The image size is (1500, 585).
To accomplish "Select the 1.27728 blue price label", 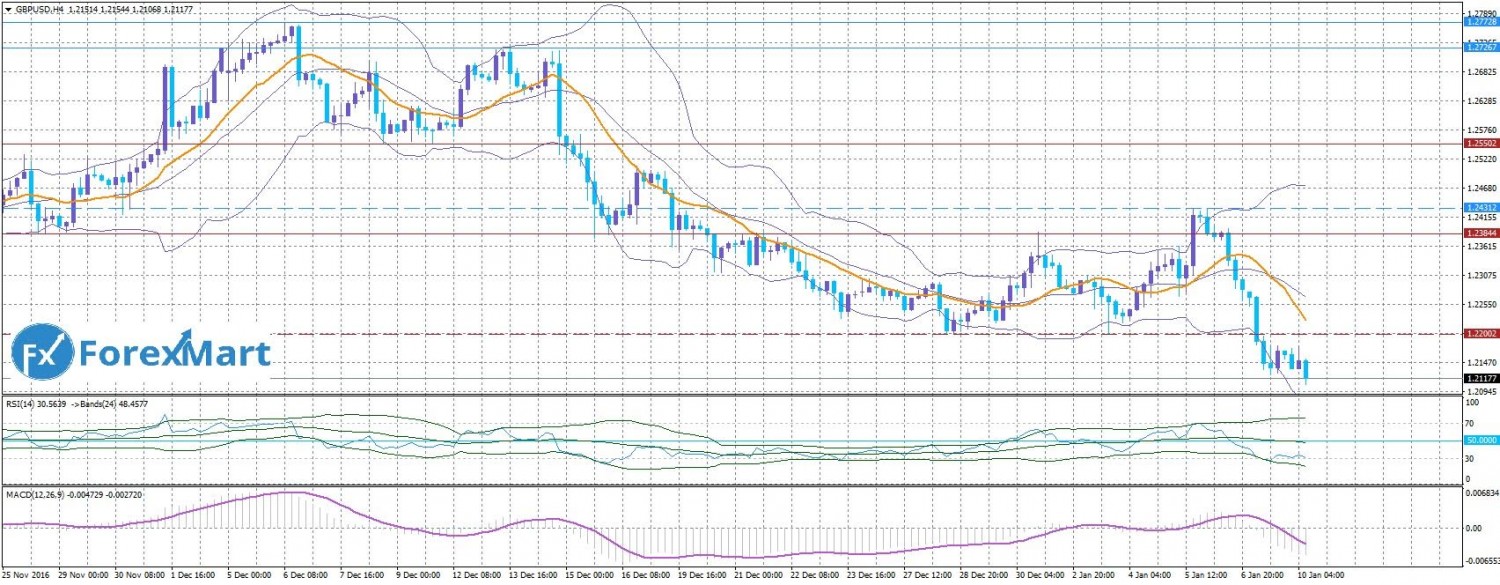I will tap(1480, 20).
